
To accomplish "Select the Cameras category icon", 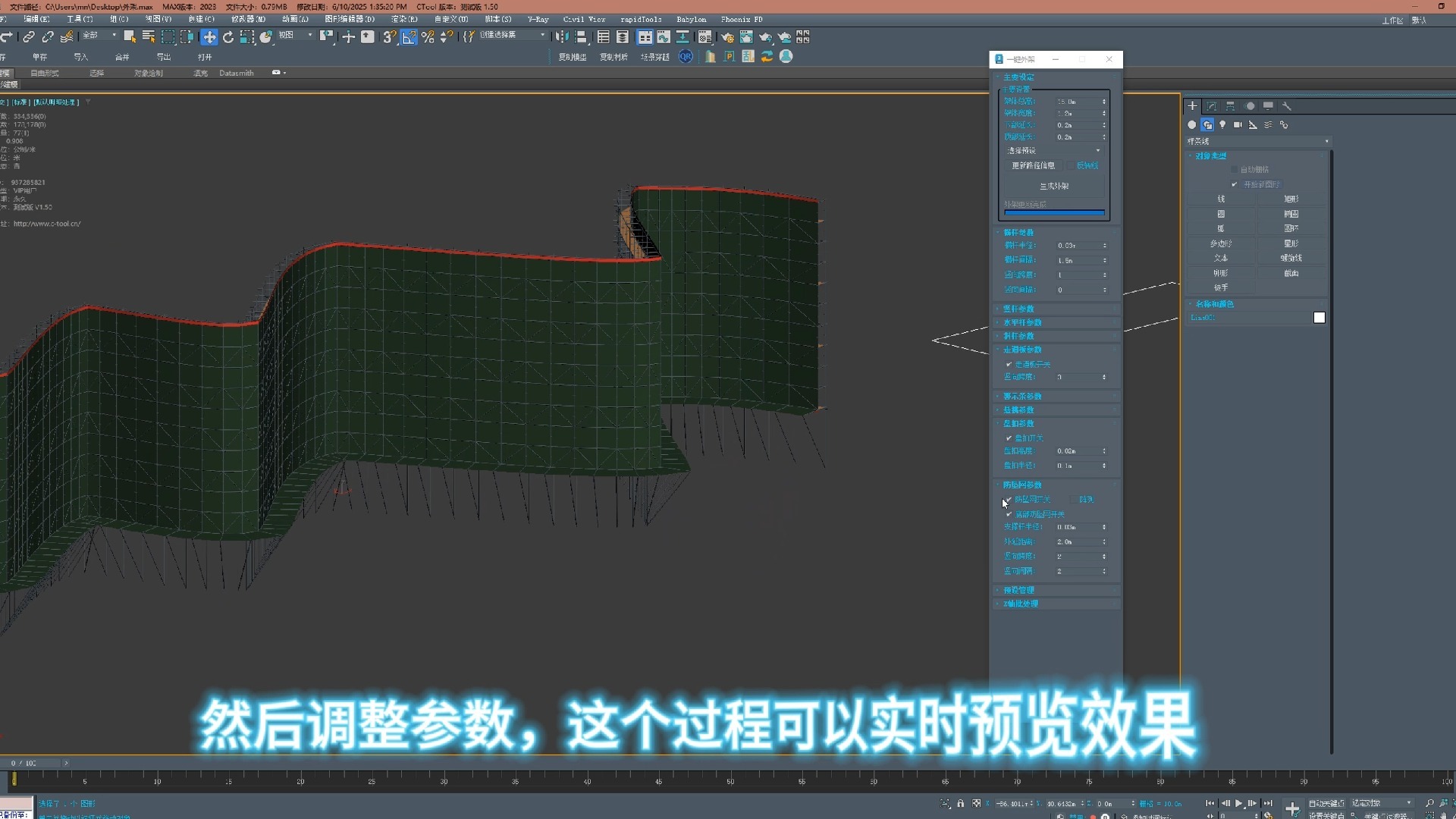I will (1238, 124).
